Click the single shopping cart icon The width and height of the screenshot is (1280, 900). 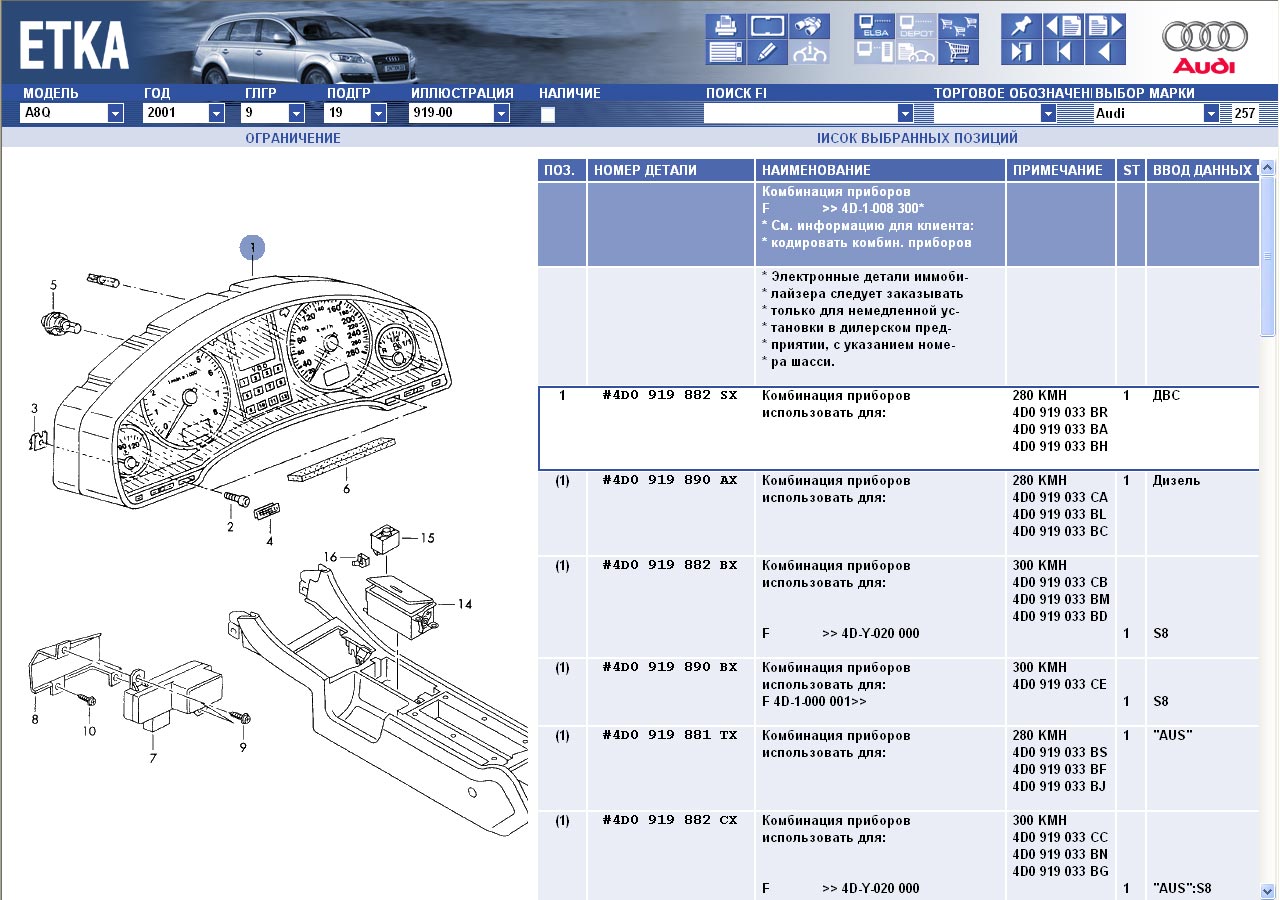point(959,52)
